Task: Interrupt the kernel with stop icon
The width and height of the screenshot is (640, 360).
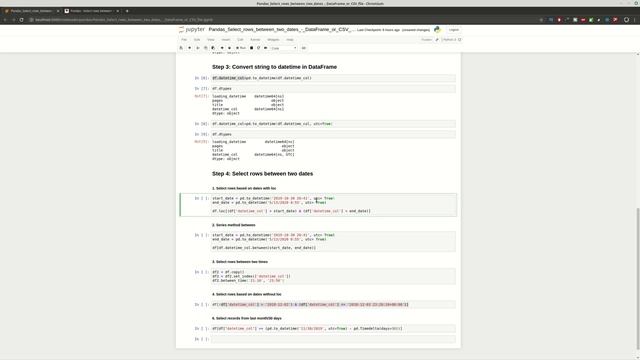Action: click(x=251, y=48)
